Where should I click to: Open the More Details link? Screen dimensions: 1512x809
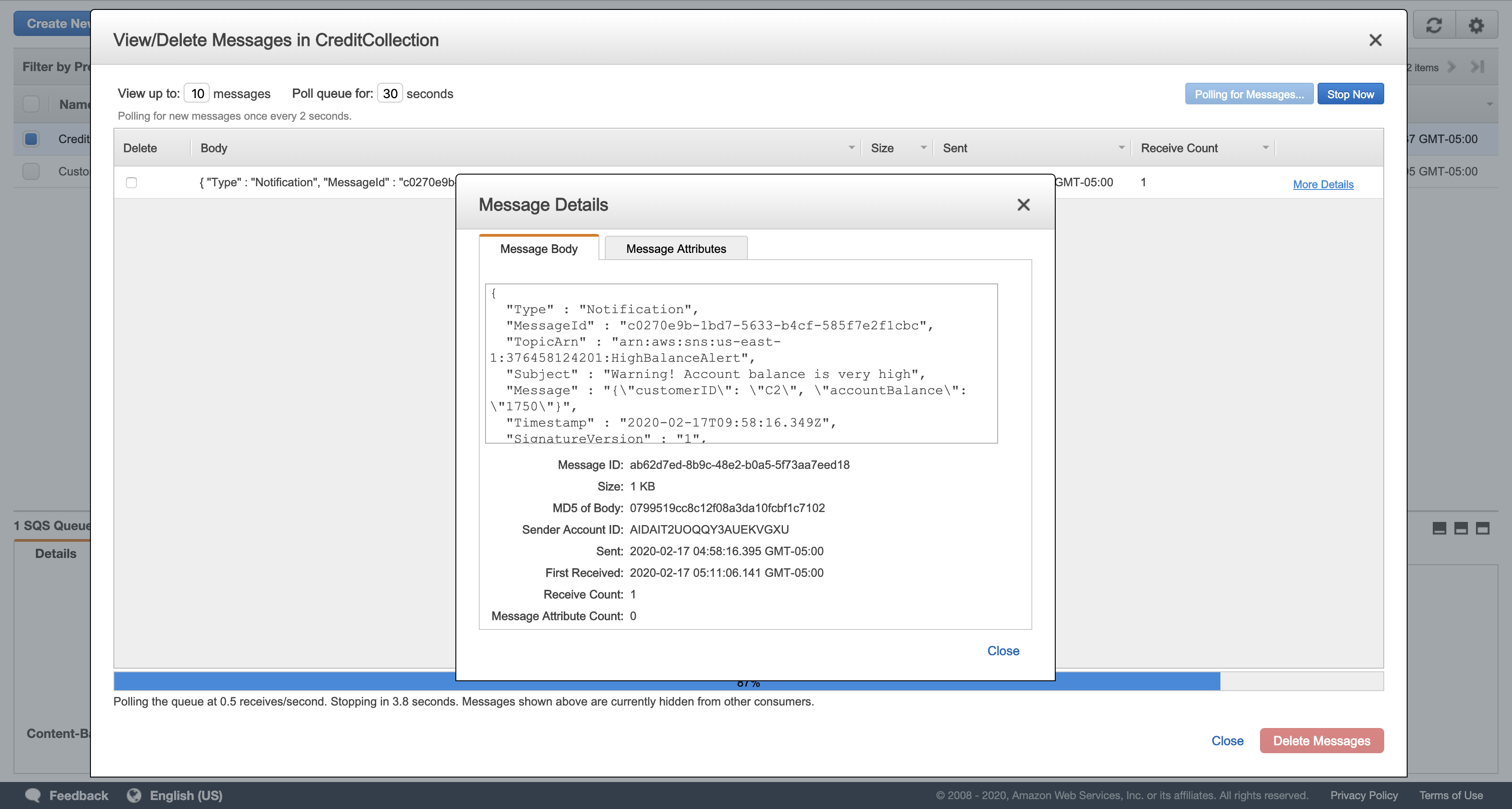click(x=1323, y=184)
